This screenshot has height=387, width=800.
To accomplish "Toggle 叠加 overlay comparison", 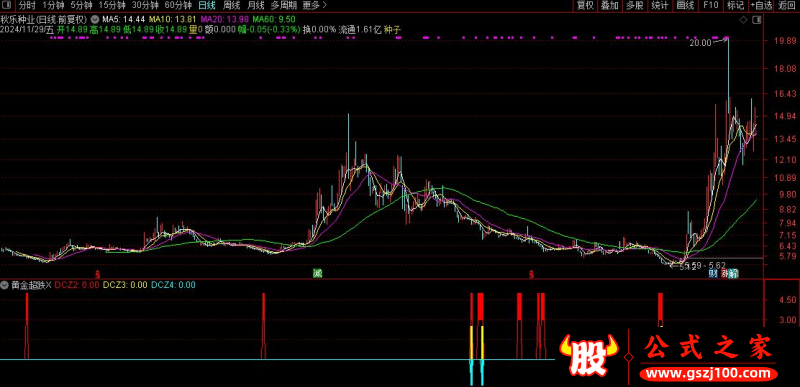I will (610, 6).
